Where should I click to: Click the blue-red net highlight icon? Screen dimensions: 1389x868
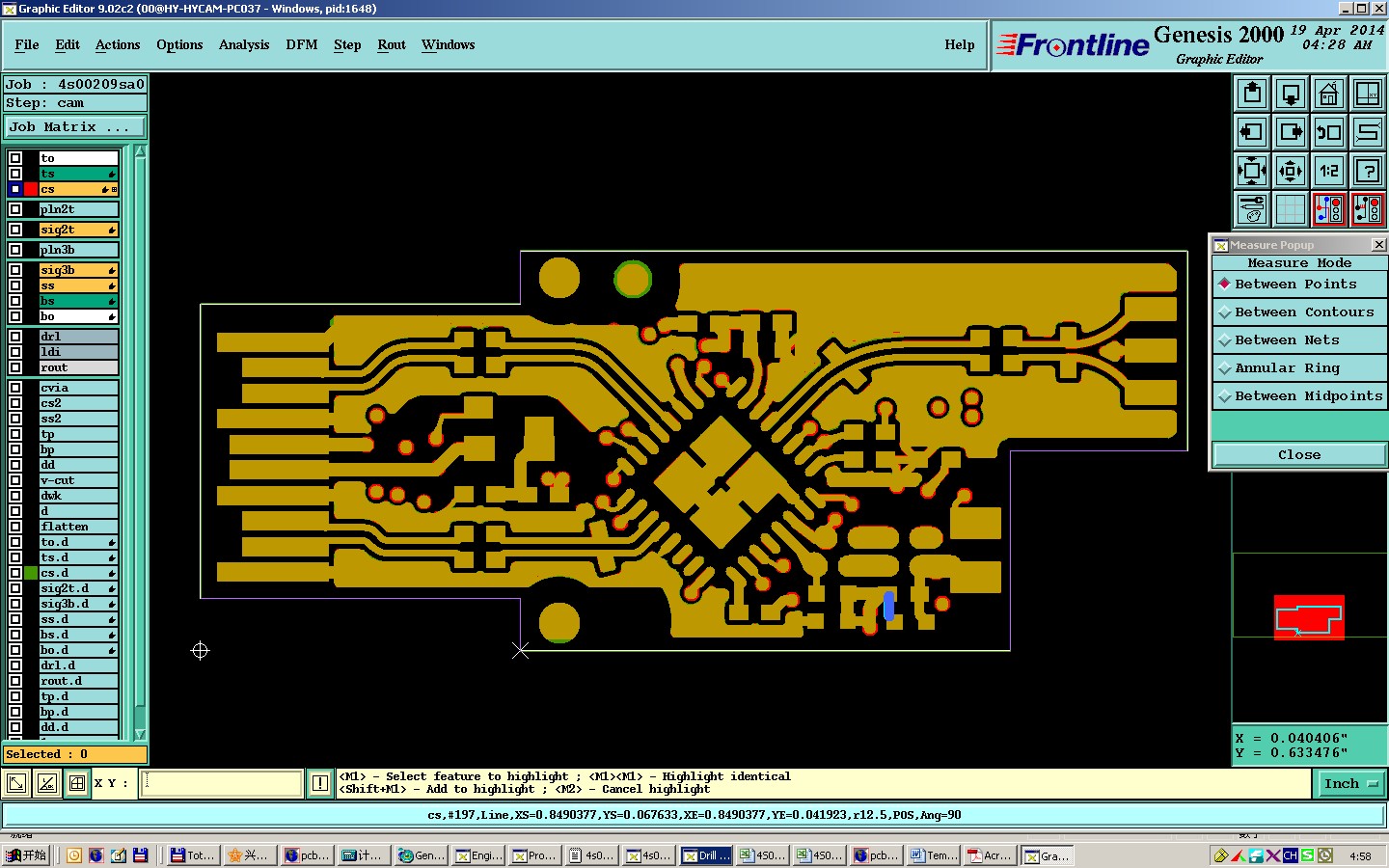tap(1329, 209)
